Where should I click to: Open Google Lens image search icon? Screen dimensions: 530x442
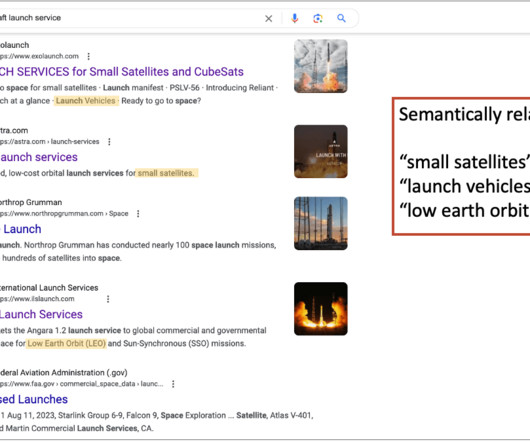[x=318, y=18]
